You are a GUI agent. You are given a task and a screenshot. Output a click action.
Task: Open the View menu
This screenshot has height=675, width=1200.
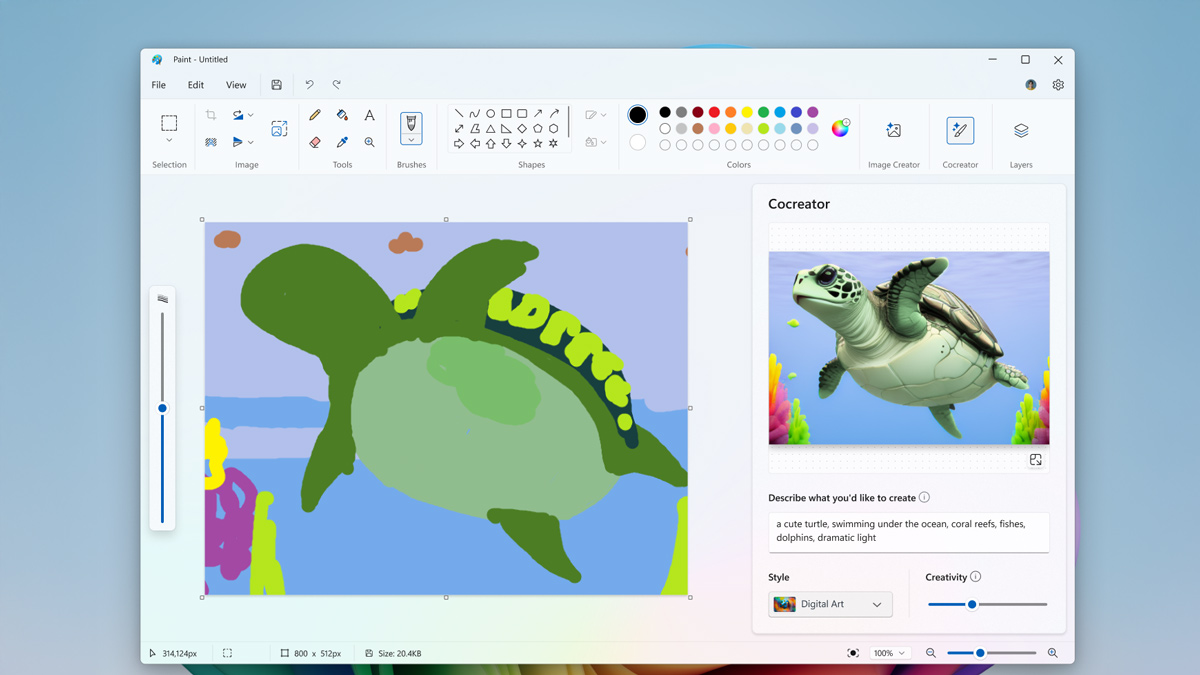[236, 85]
